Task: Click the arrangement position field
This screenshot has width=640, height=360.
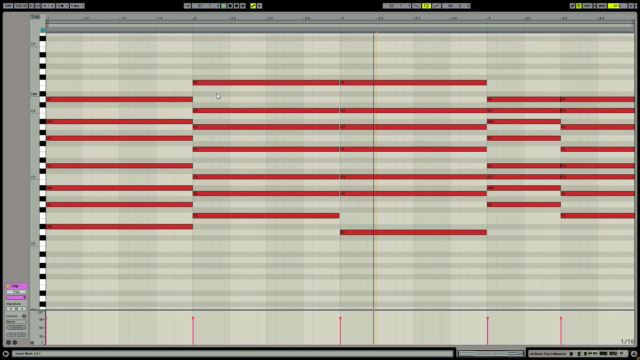Action: pyautogui.click(x=206, y=6)
